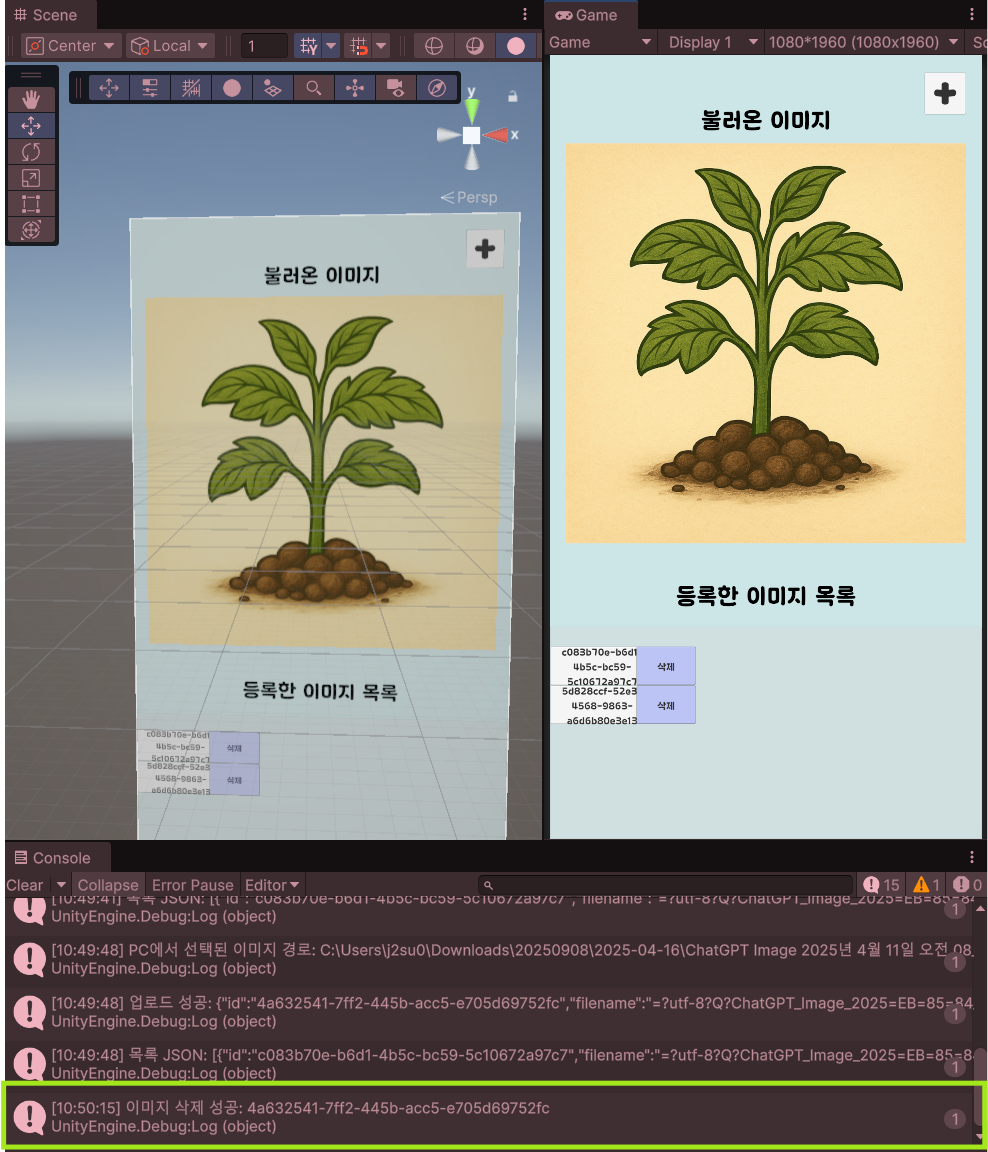Open the Scene camera visibility overlay

pyautogui.click(x=395, y=88)
